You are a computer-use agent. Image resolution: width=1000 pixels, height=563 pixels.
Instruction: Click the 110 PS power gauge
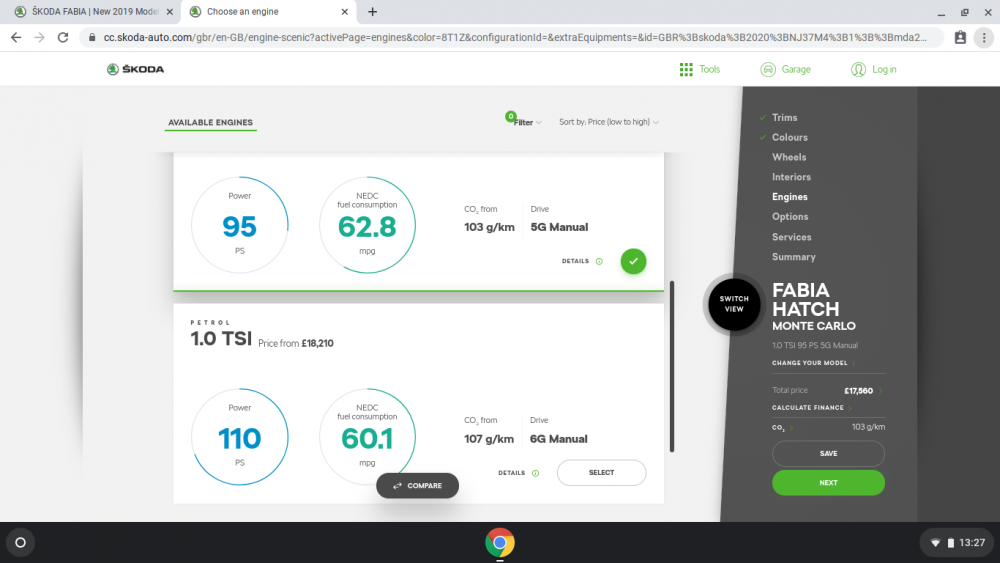click(x=240, y=437)
